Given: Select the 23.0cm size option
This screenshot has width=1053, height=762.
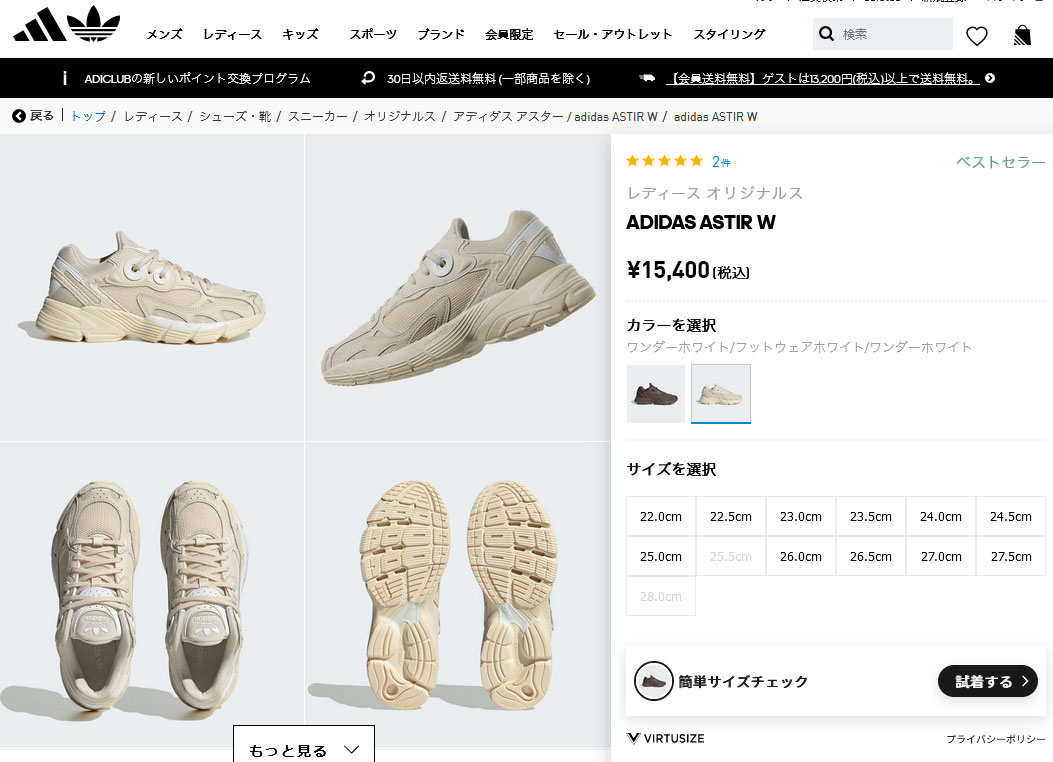Looking at the screenshot, I should (x=800, y=516).
